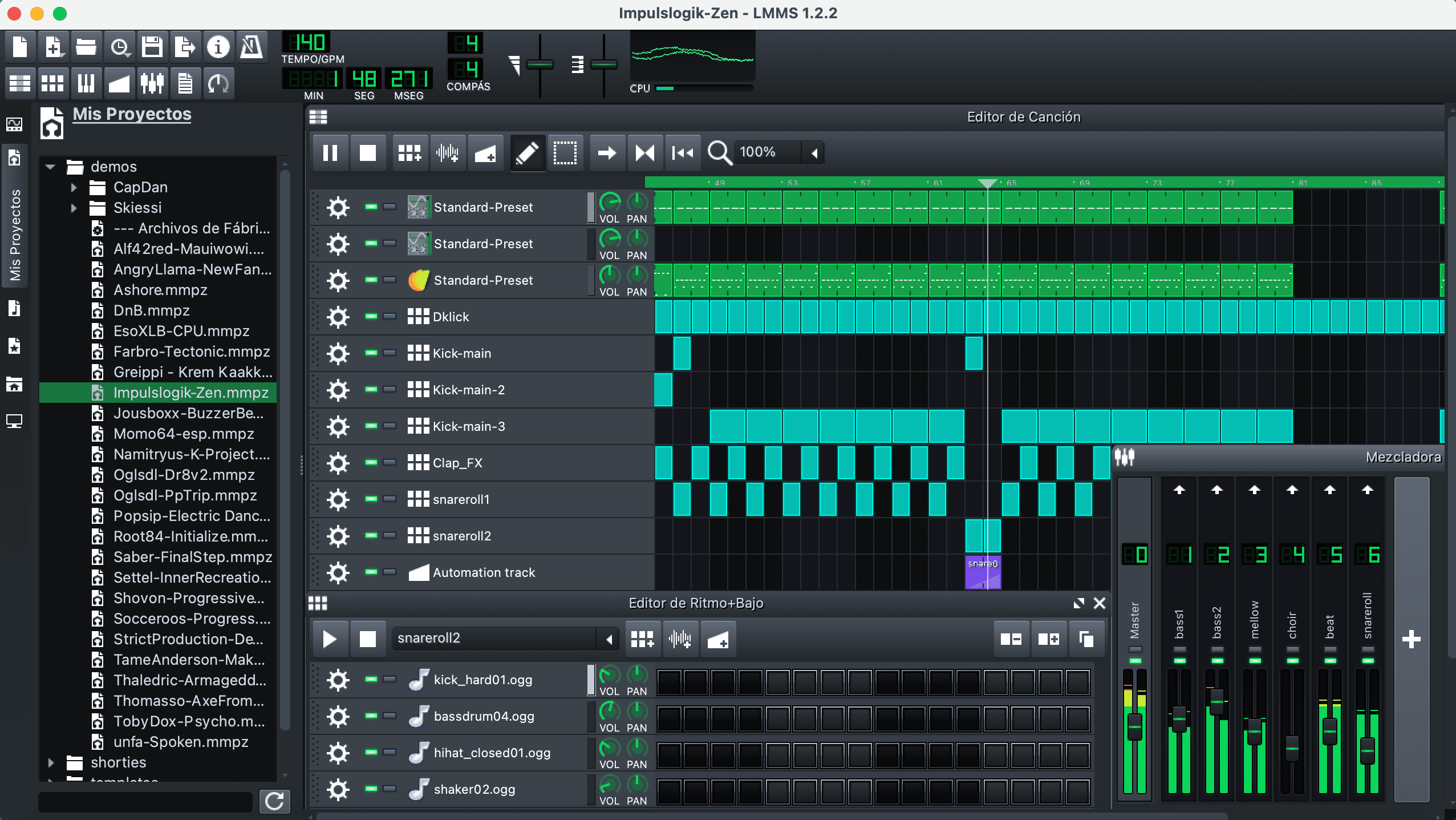The image size is (1456, 820).
Task: Add a new Beat/Bassline track
Action: (x=409, y=152)
